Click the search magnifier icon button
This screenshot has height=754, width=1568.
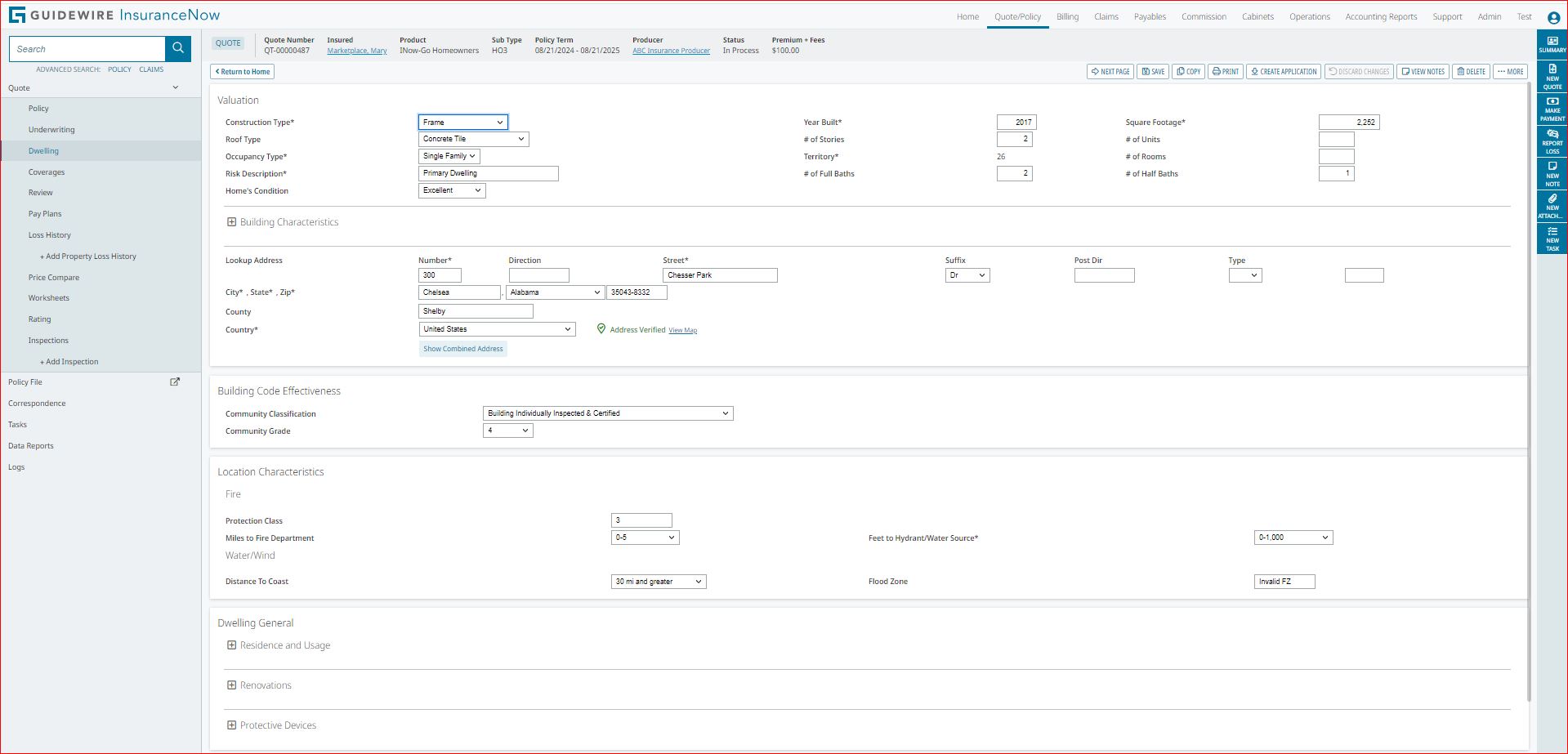(x=177, y=49)
